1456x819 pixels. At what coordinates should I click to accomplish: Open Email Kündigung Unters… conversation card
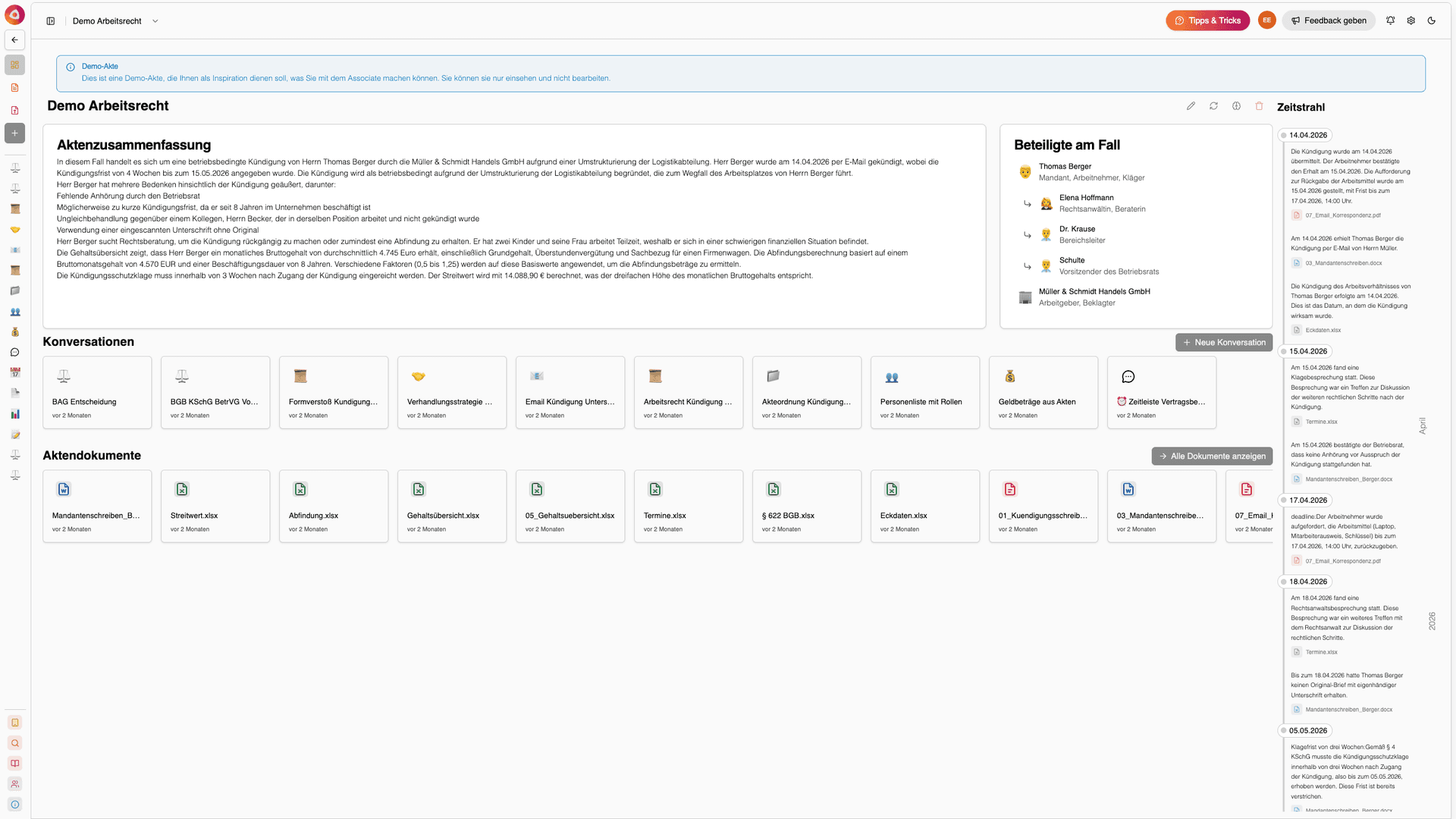pos(570,393)
